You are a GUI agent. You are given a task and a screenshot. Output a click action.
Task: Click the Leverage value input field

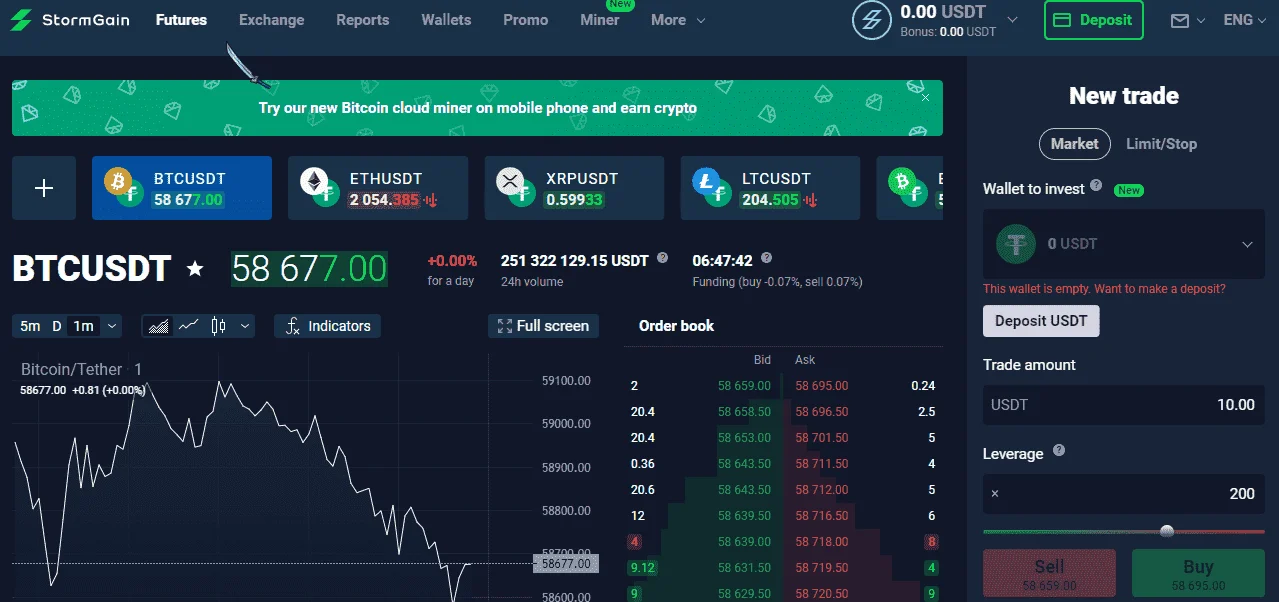click(1124, 494)
